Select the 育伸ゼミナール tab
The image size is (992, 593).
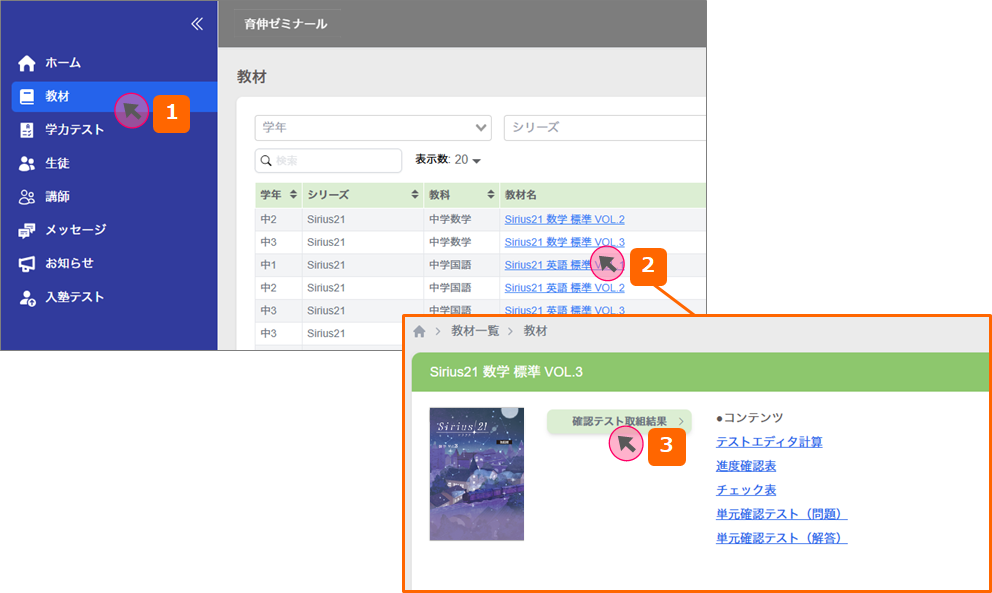285,24
